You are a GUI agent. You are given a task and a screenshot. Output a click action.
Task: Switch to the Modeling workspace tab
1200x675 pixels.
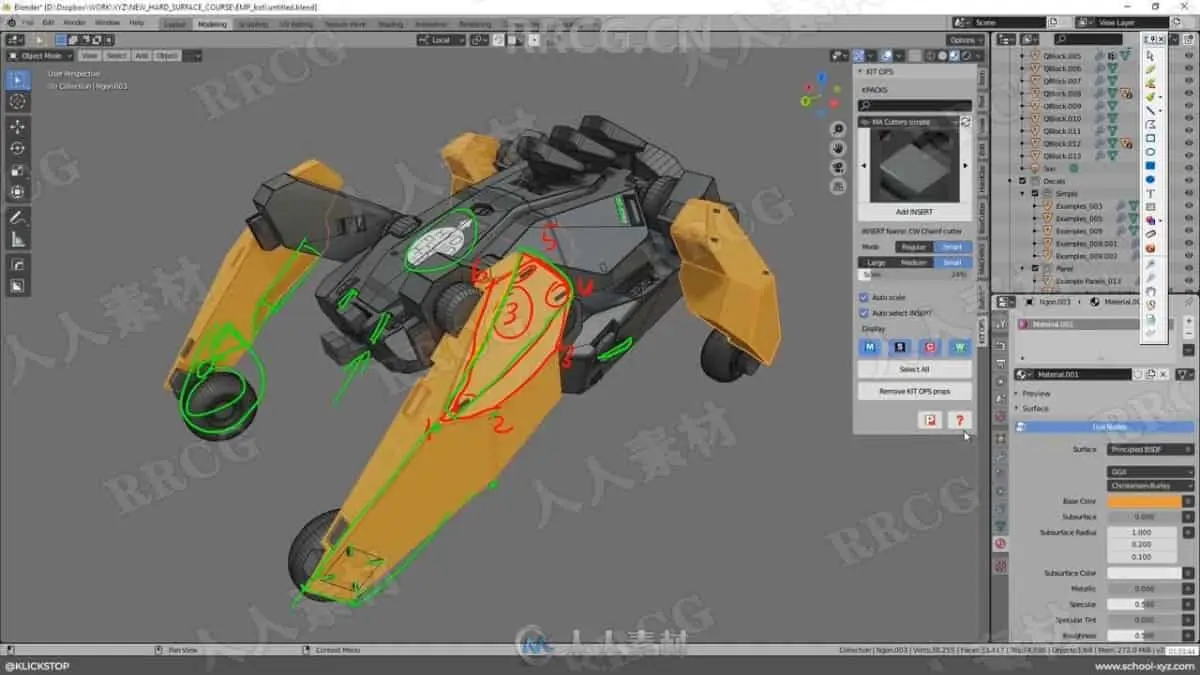(x=212, y=23)
